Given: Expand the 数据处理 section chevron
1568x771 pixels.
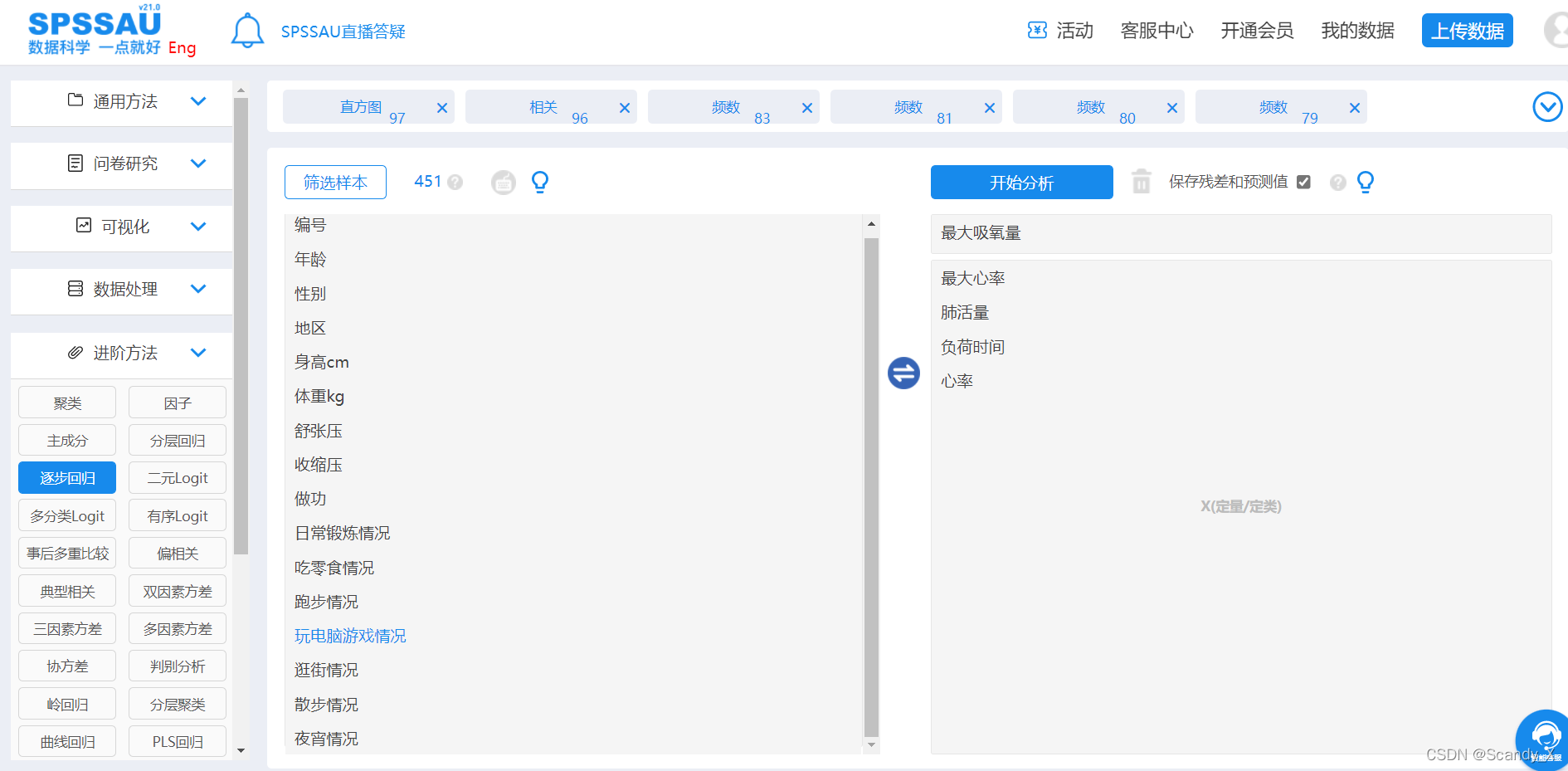Looking at the screenshot, I should click(198, 289).
